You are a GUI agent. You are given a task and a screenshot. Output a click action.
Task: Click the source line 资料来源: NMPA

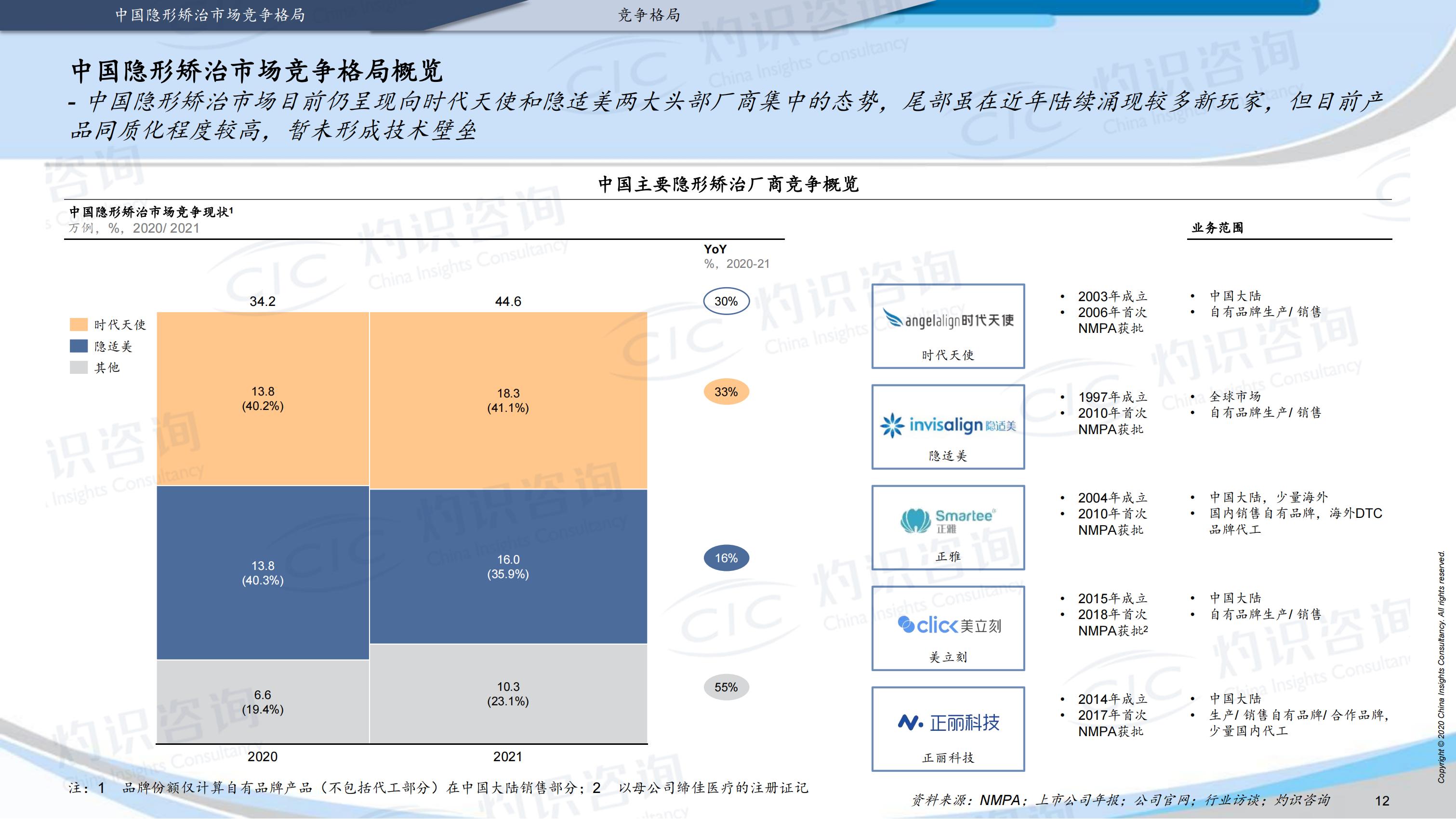(1120, 800)
